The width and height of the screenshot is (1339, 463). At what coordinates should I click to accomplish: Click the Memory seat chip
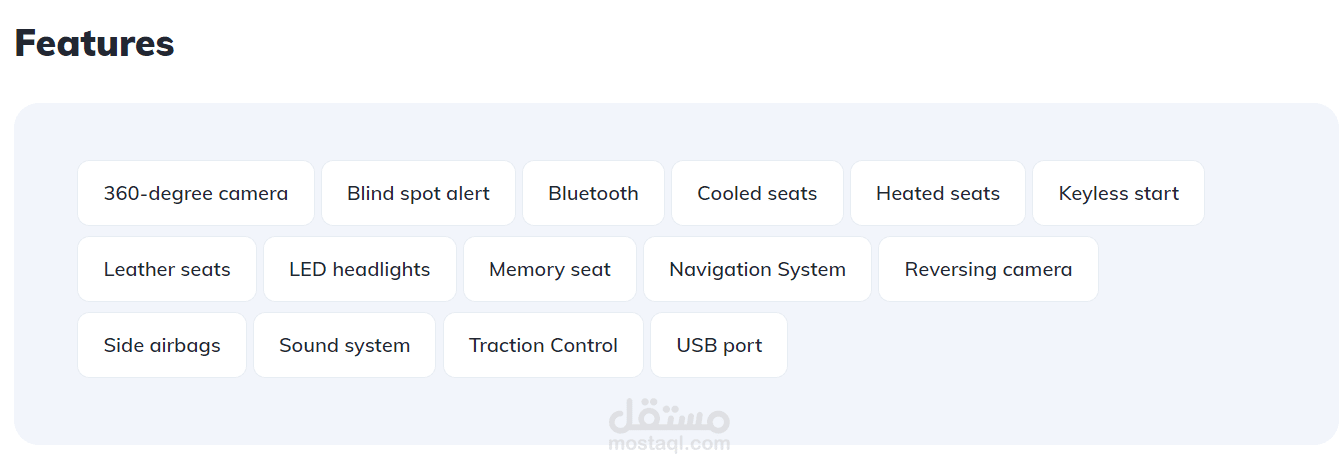click(549, 269)
